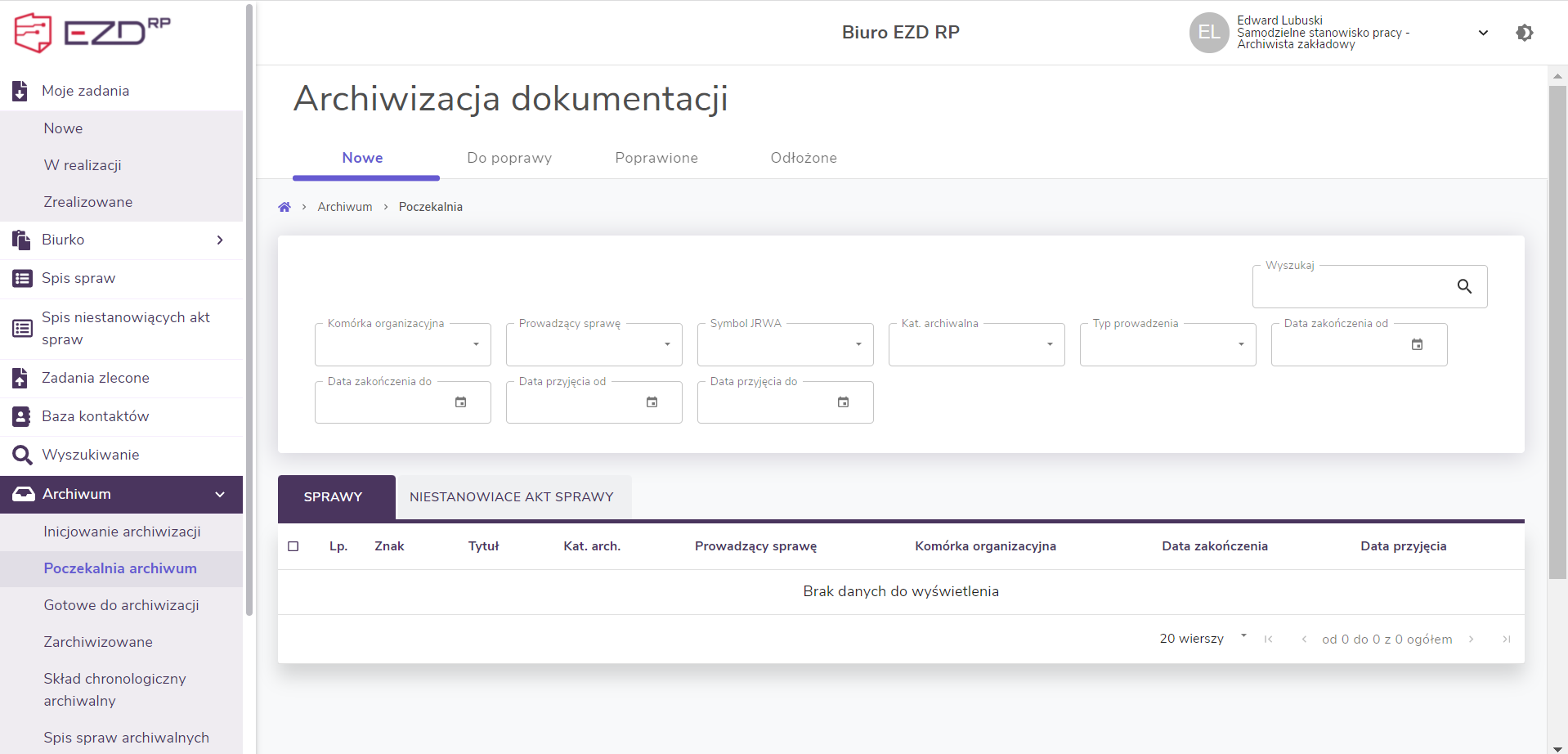Open Gotowe do archiwizacji in sidebar
This screenshot has height=754, width=1568.
tap(121, 605)
